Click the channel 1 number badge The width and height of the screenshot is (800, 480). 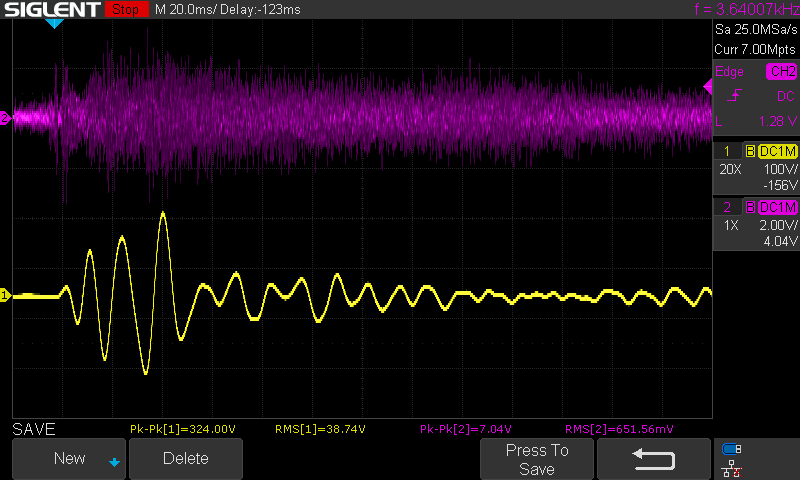point(727,151)
